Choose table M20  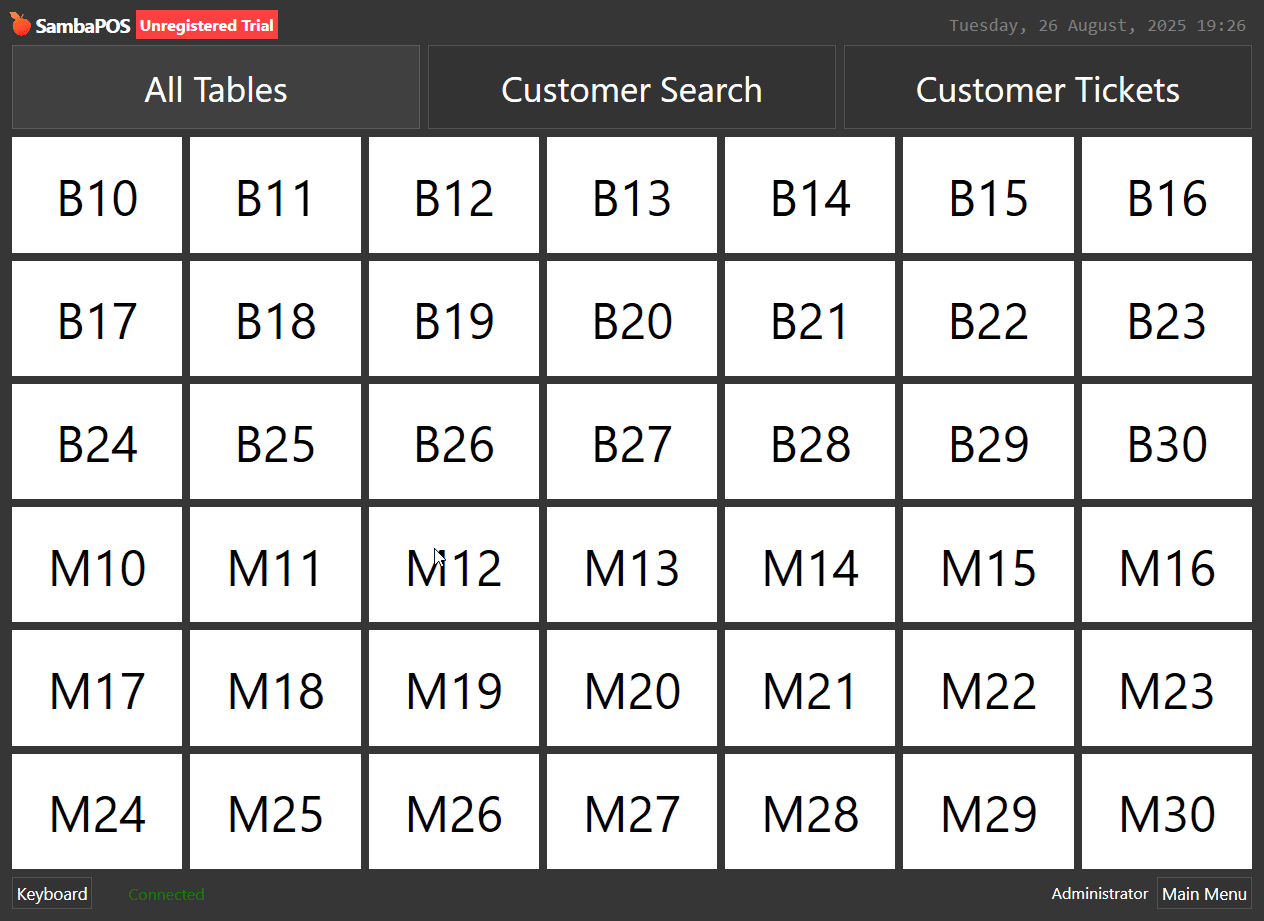[632, 688]
